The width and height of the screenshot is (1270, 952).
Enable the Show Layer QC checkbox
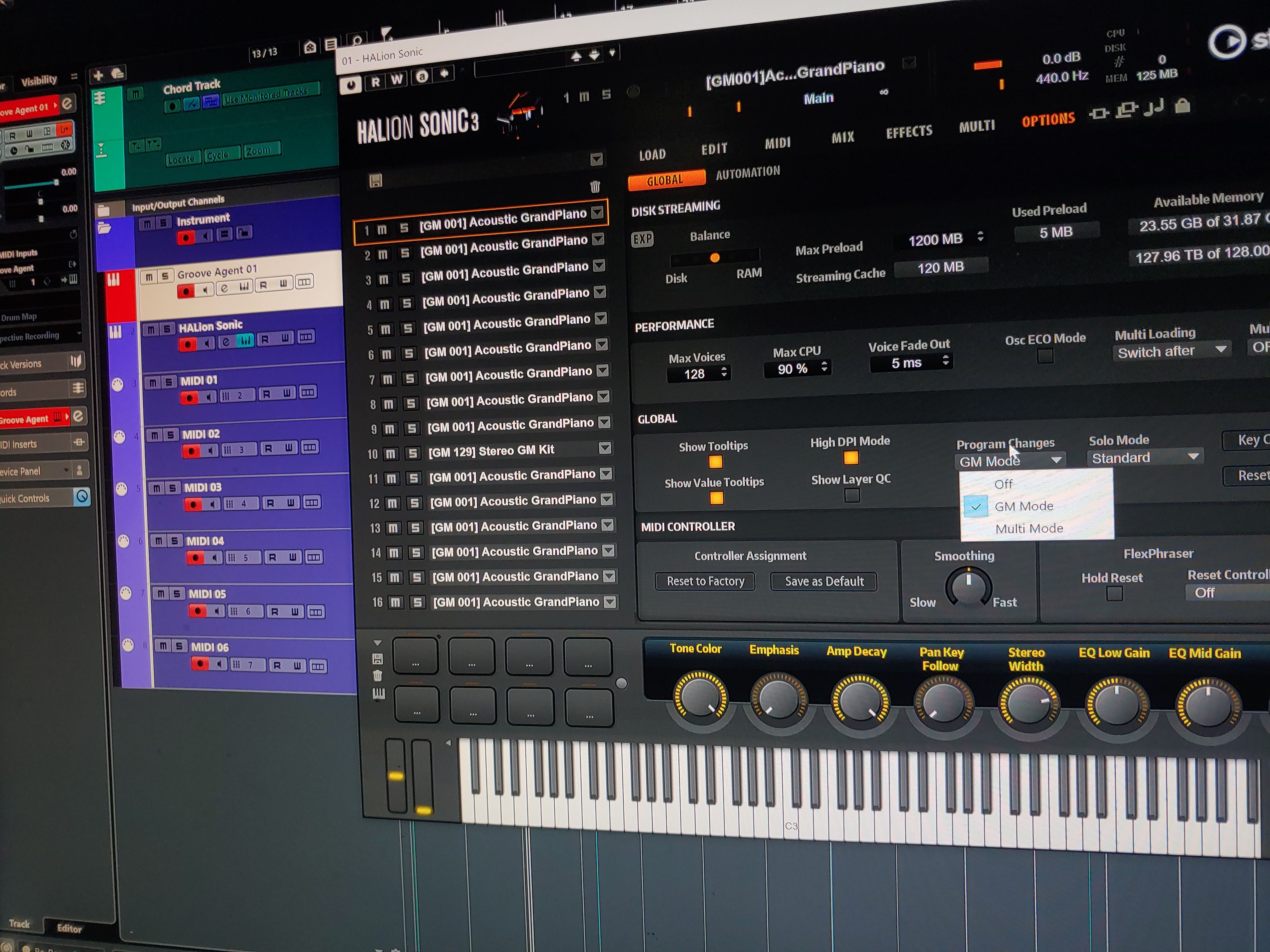852,495
